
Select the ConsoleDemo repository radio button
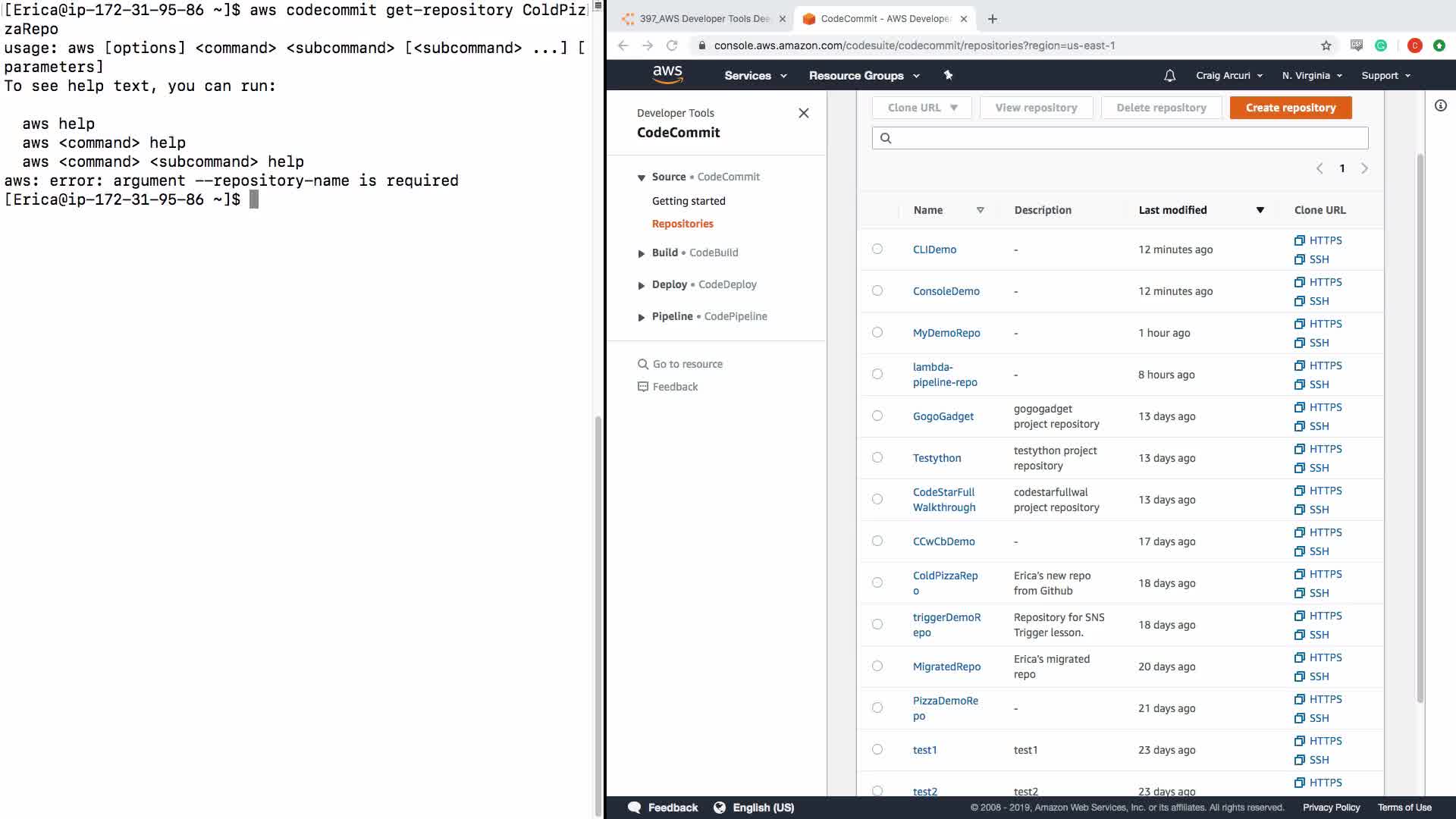click(877, 290)
